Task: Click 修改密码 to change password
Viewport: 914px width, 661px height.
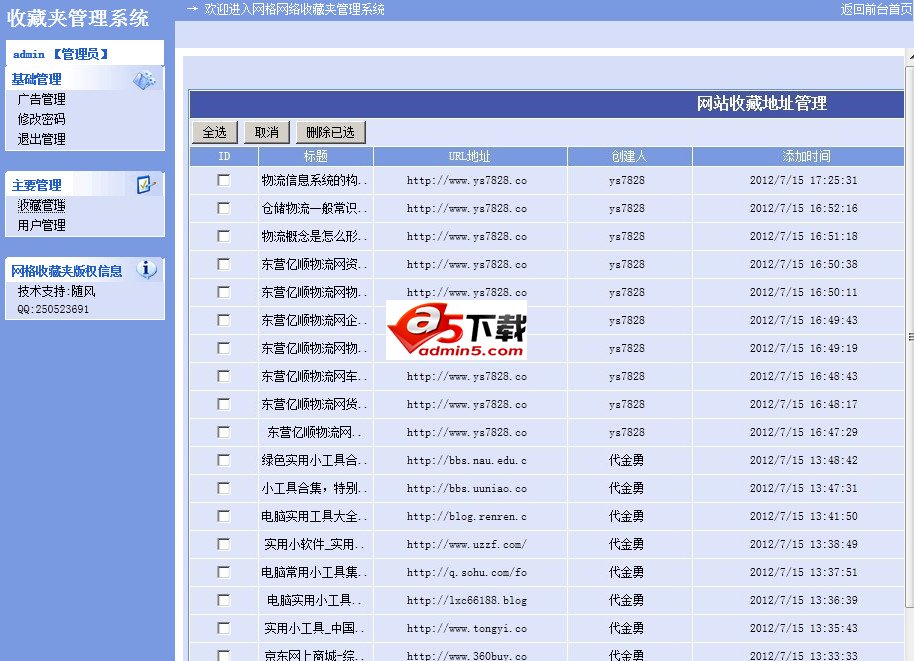Action: click(x=40, y=119)
